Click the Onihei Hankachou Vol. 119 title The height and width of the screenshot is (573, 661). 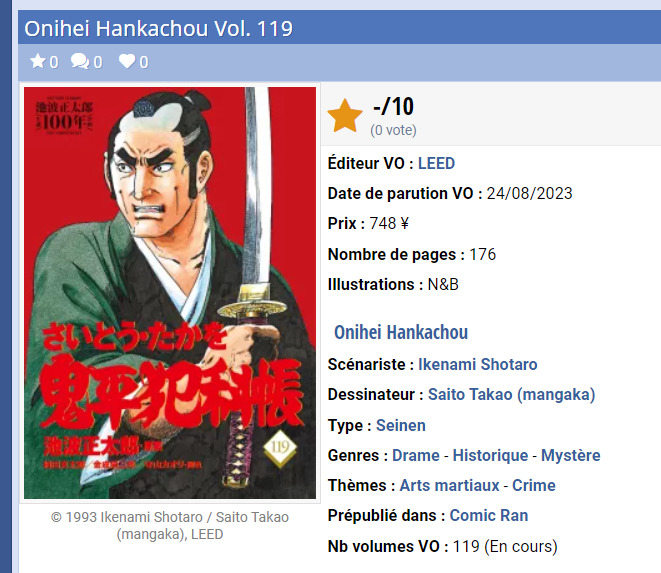(x=159, y=29)
